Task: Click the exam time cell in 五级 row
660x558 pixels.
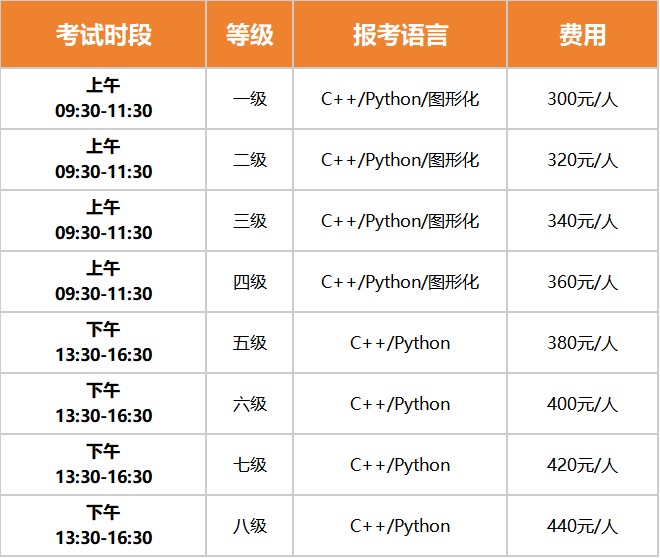Action: 104,343
